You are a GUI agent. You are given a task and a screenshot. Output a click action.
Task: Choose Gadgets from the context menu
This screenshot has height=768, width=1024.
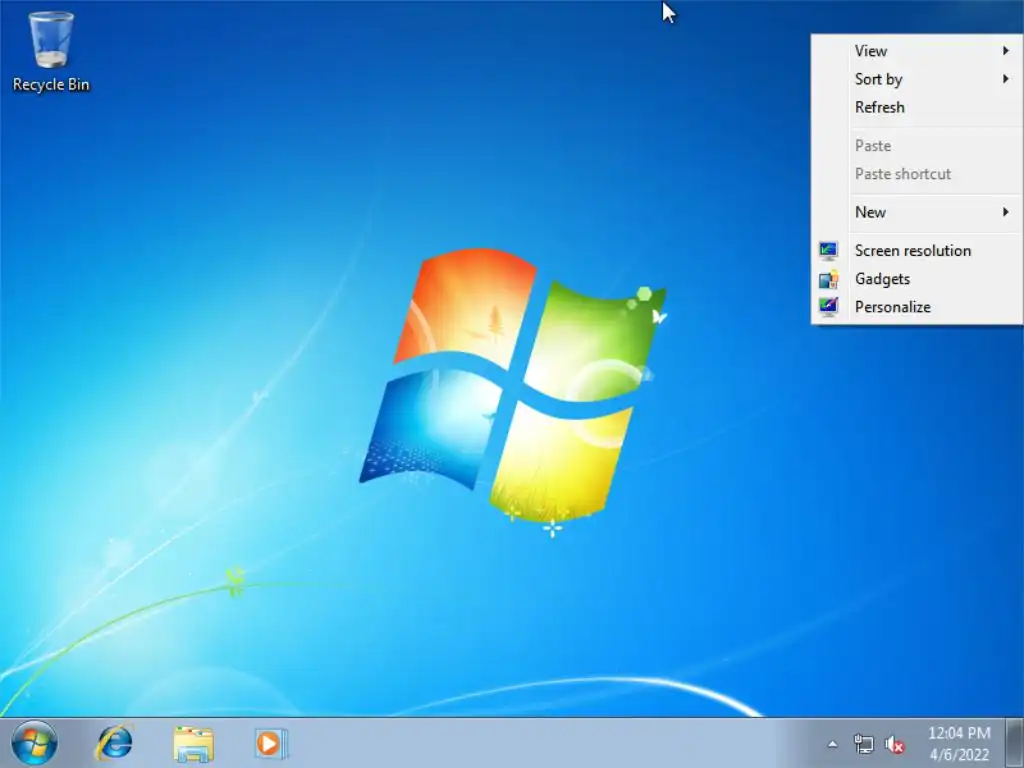(917, 279)
